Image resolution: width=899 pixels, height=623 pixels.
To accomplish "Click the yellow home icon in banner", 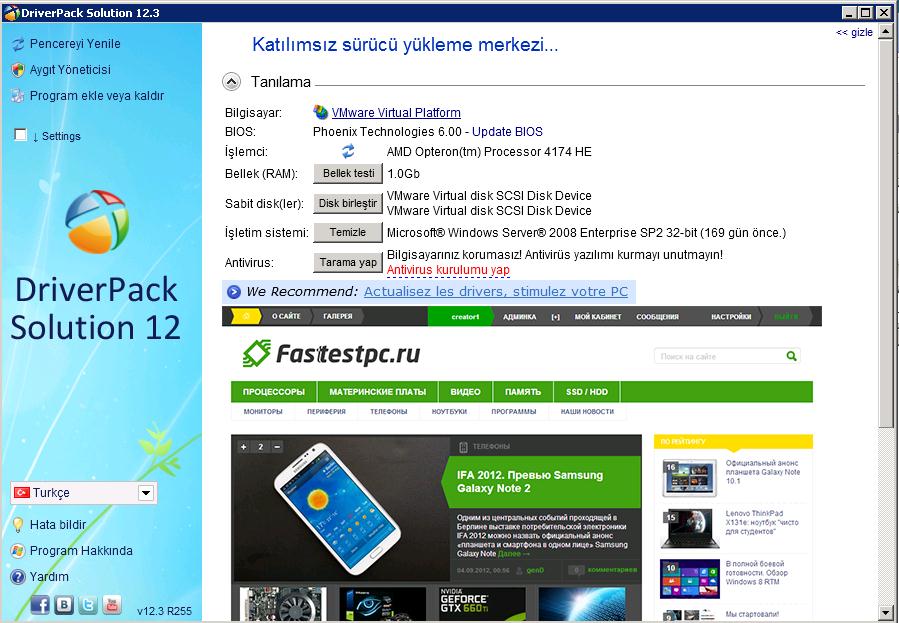I will click(x=246, y=316).
